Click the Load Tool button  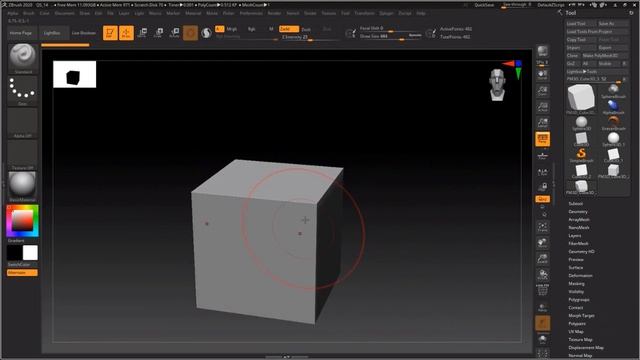[581, 24]
